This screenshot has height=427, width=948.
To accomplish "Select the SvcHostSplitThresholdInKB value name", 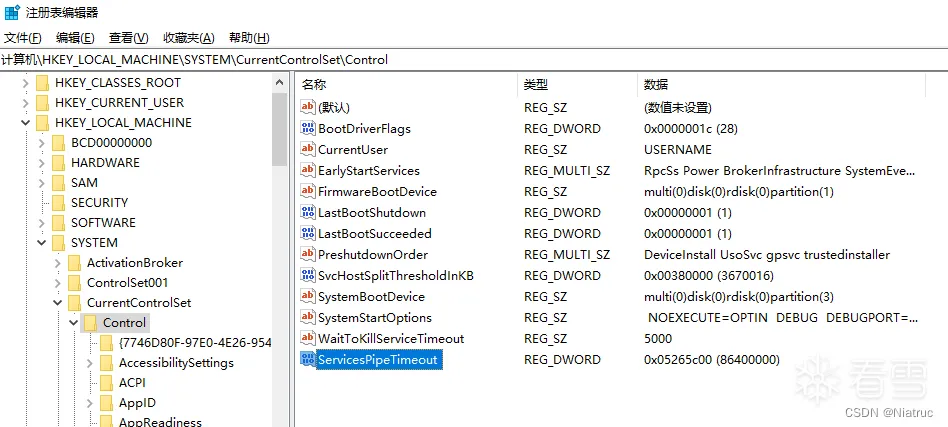I will [x=395, y=276].
